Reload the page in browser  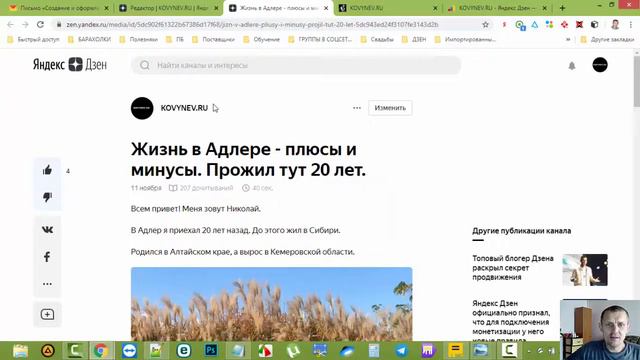[40, 24]
